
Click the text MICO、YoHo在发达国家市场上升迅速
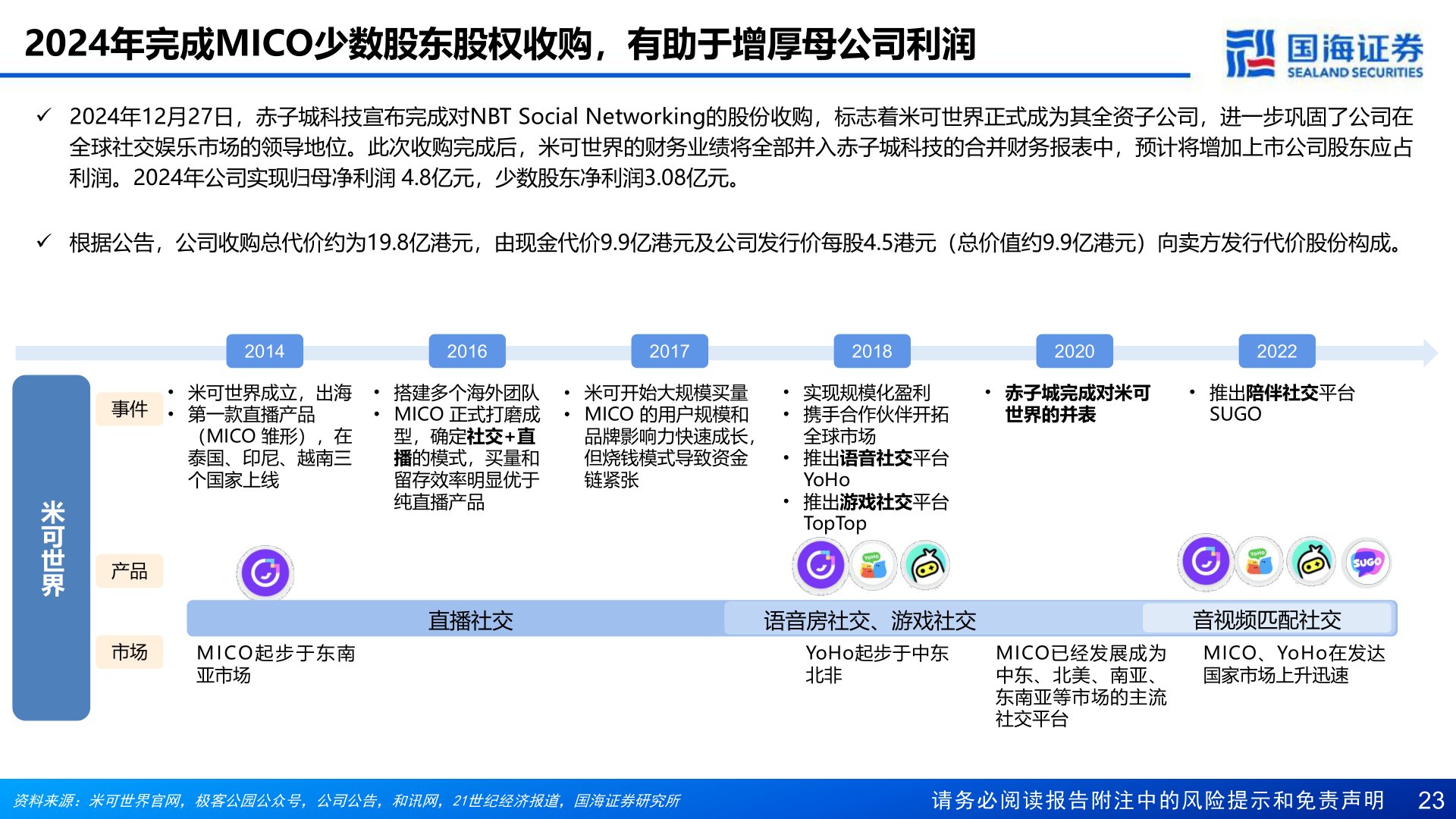pyautogui.click(x=1294, y=664)
